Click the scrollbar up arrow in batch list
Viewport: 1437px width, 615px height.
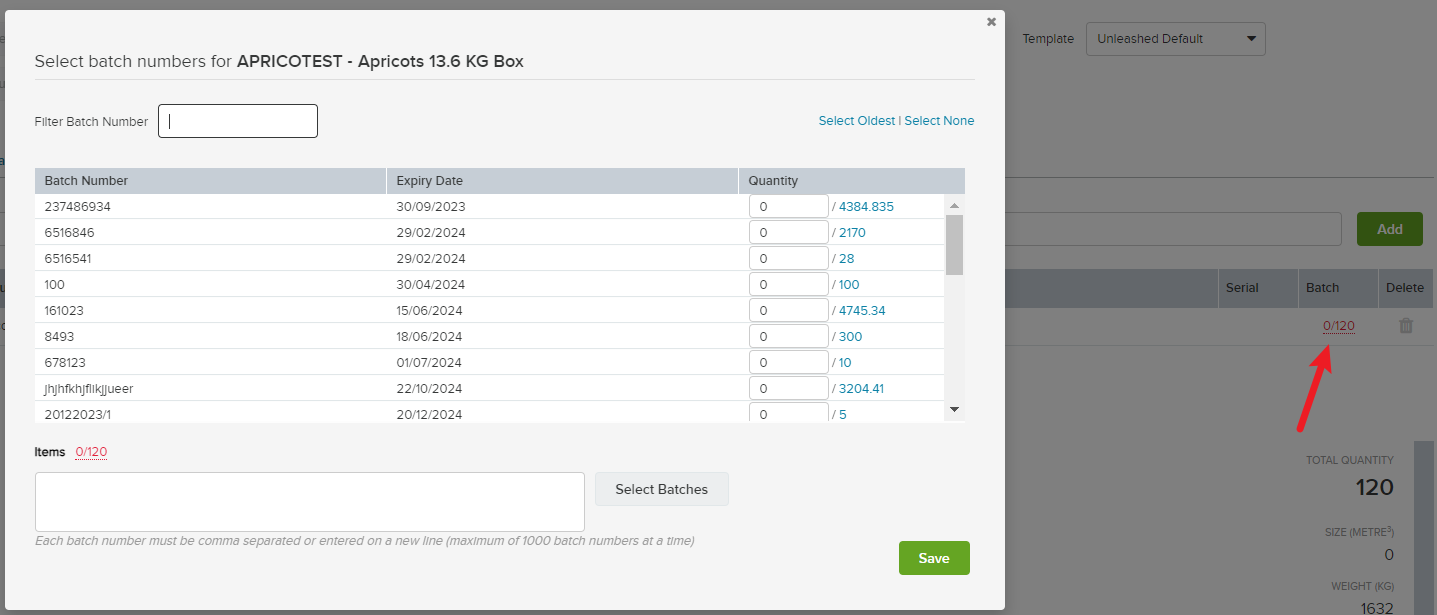[x=954, y=205]
